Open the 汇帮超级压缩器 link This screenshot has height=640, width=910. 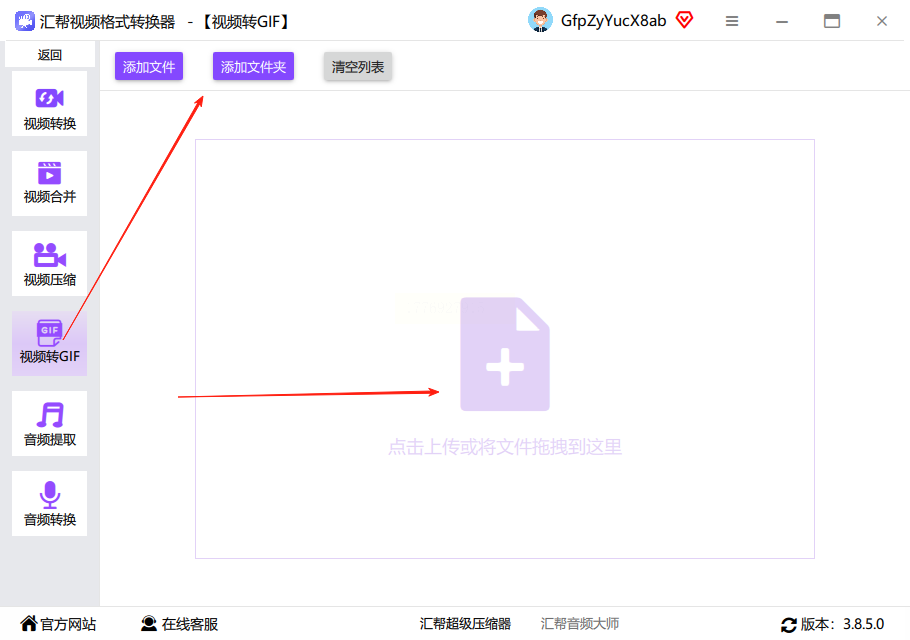point(465,624)
